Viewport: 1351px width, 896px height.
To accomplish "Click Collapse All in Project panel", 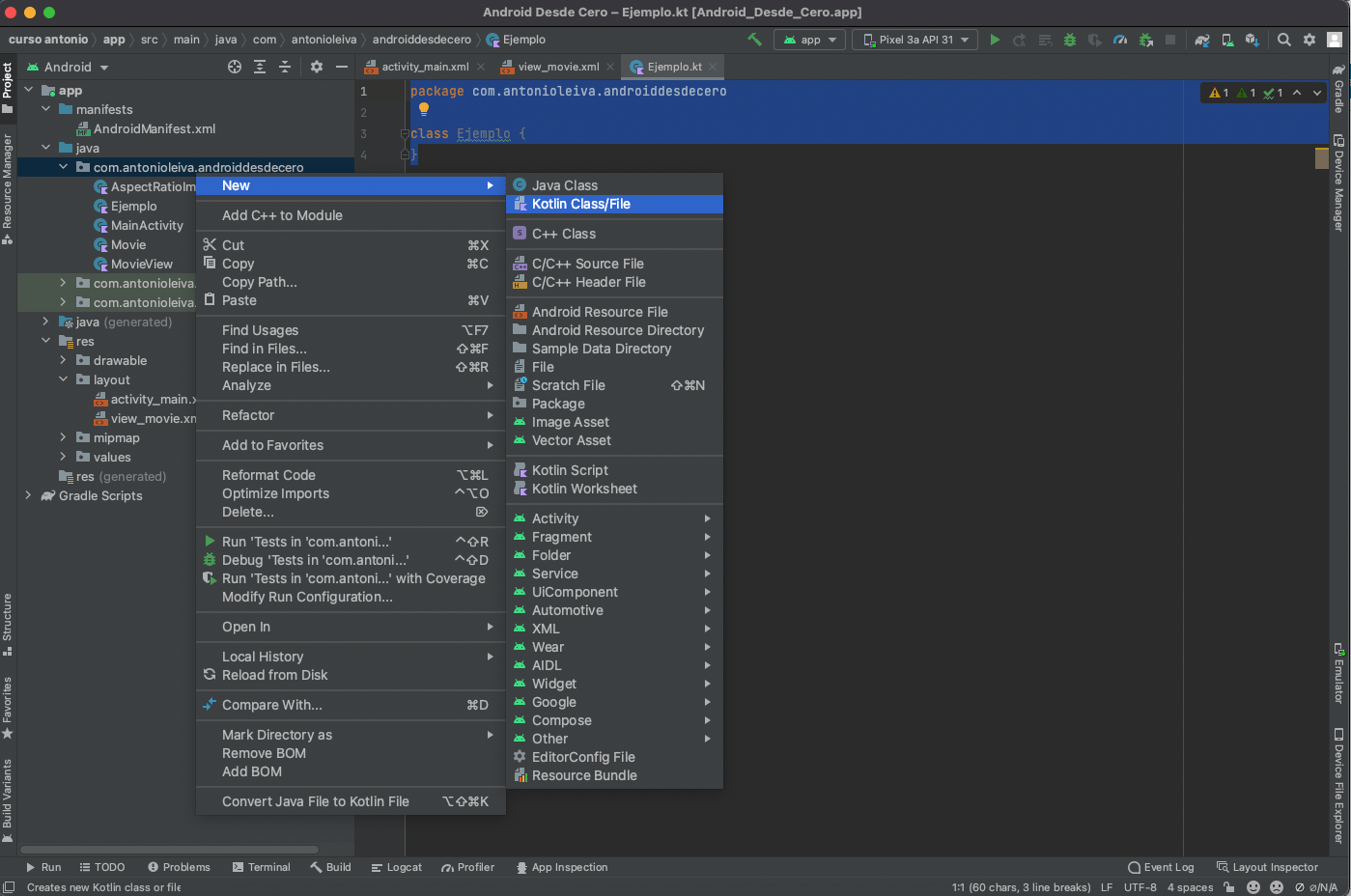I will (x=285, y=67).
